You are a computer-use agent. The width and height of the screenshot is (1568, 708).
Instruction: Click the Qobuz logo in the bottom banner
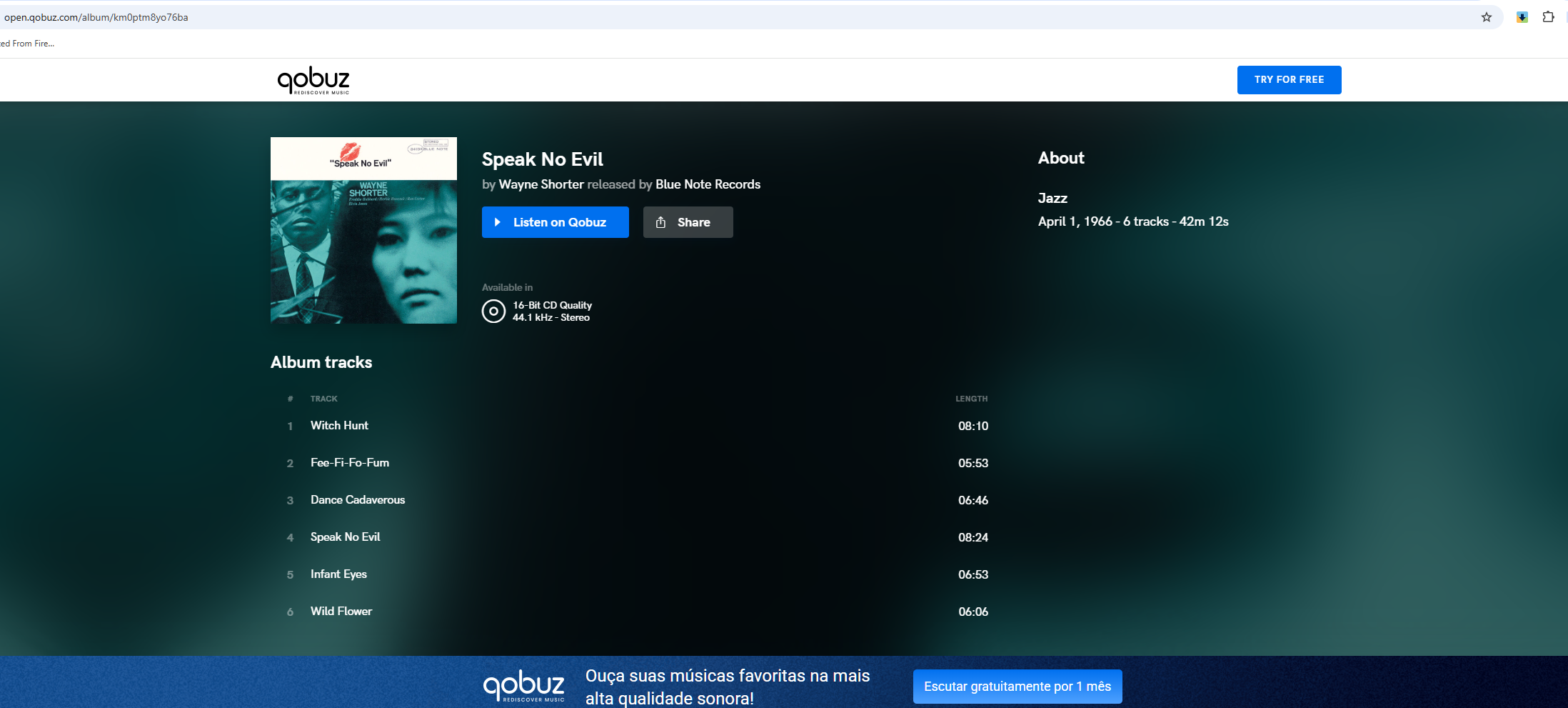(524, 687)
